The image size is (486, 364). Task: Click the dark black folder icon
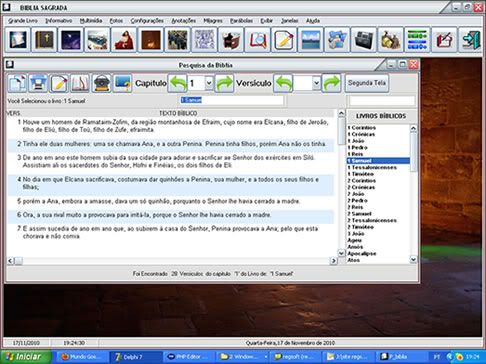point(364,40)
